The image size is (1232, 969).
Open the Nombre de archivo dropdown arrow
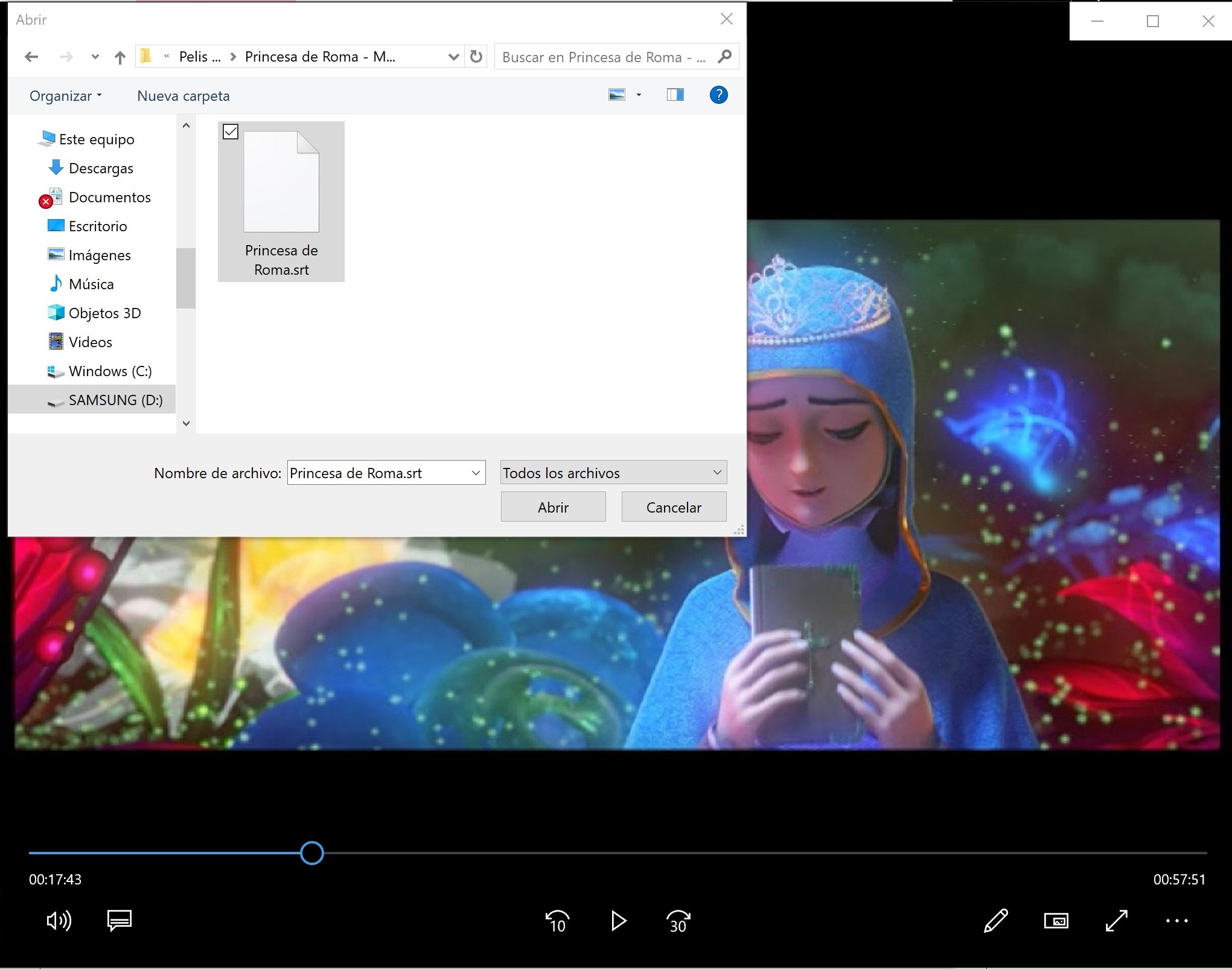coord(476,473)
